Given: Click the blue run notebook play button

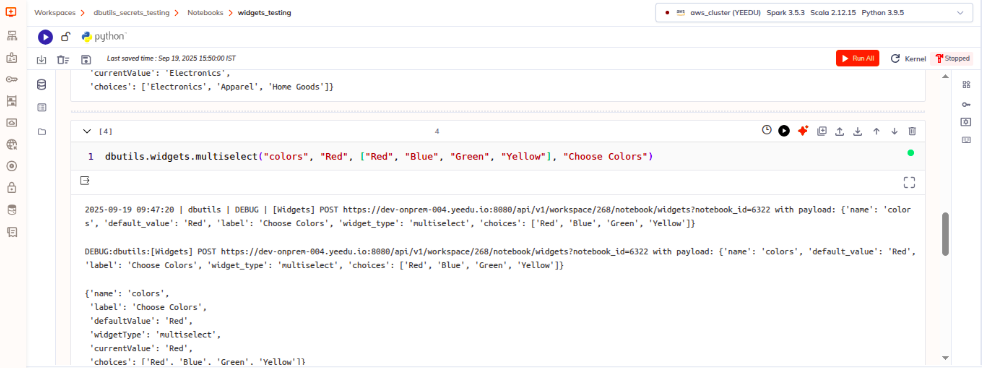Looking at the screenshot, I should pos(45,37).
